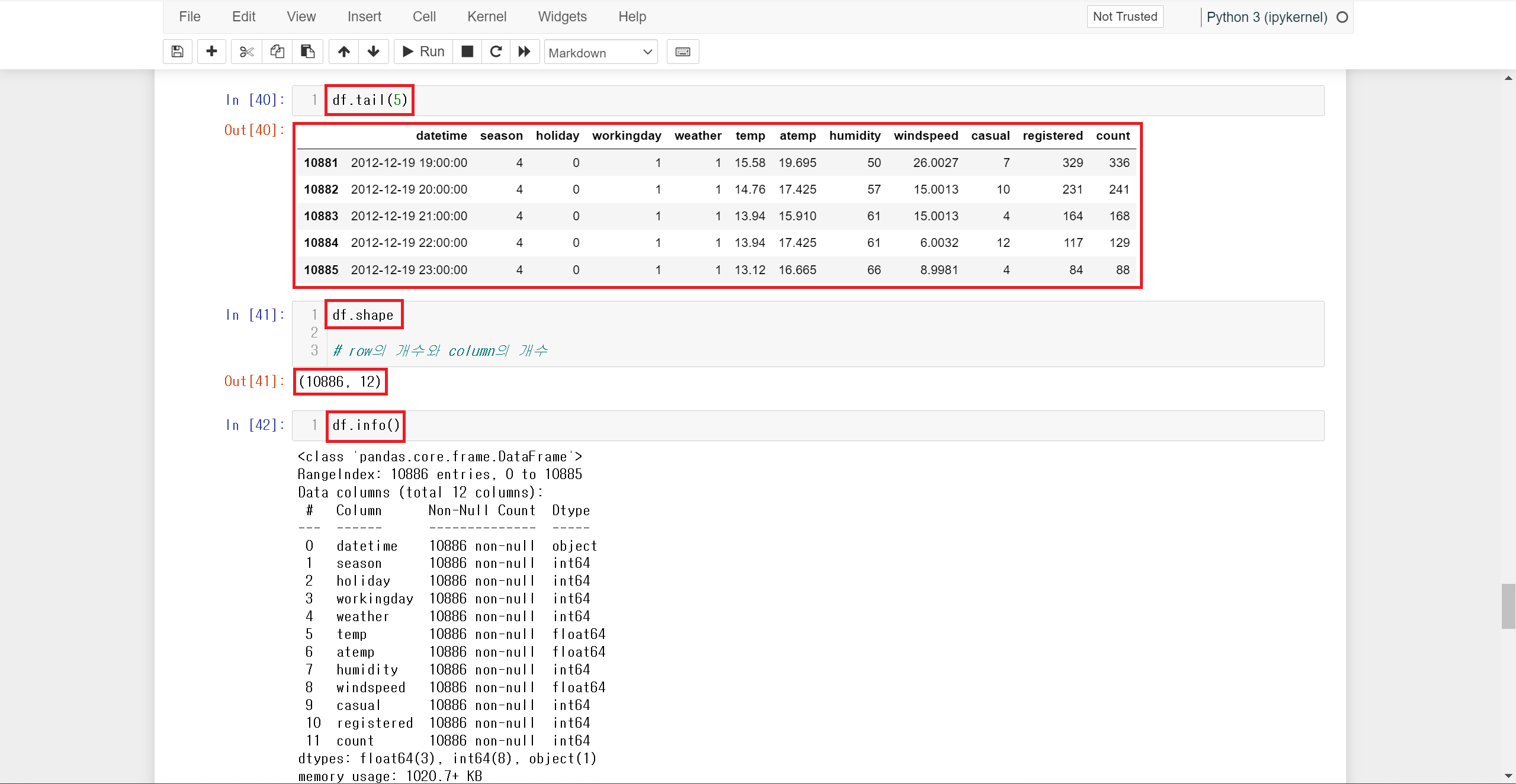Open the cell type dropdown showing Markdown
Image resolution: width=1516 pixels, height=784 pixels.
pos(600,52)
